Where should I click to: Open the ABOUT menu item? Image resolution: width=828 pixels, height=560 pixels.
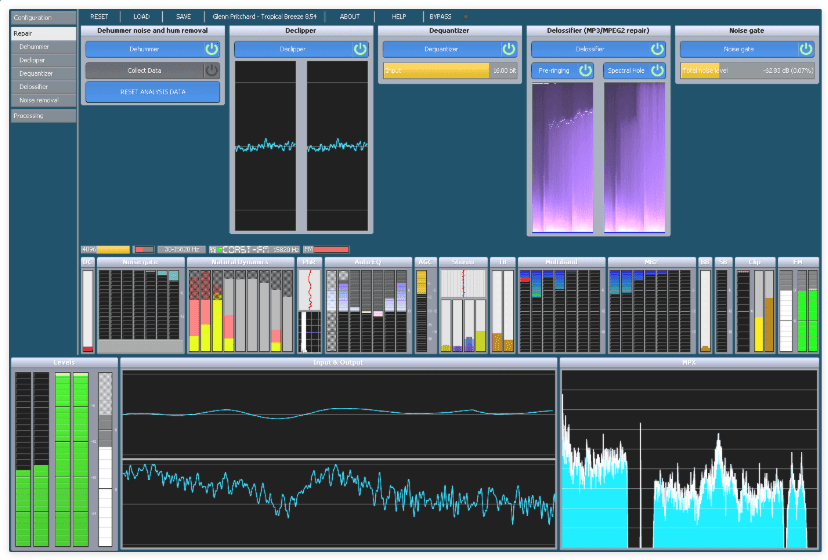[x=350, y=17]
